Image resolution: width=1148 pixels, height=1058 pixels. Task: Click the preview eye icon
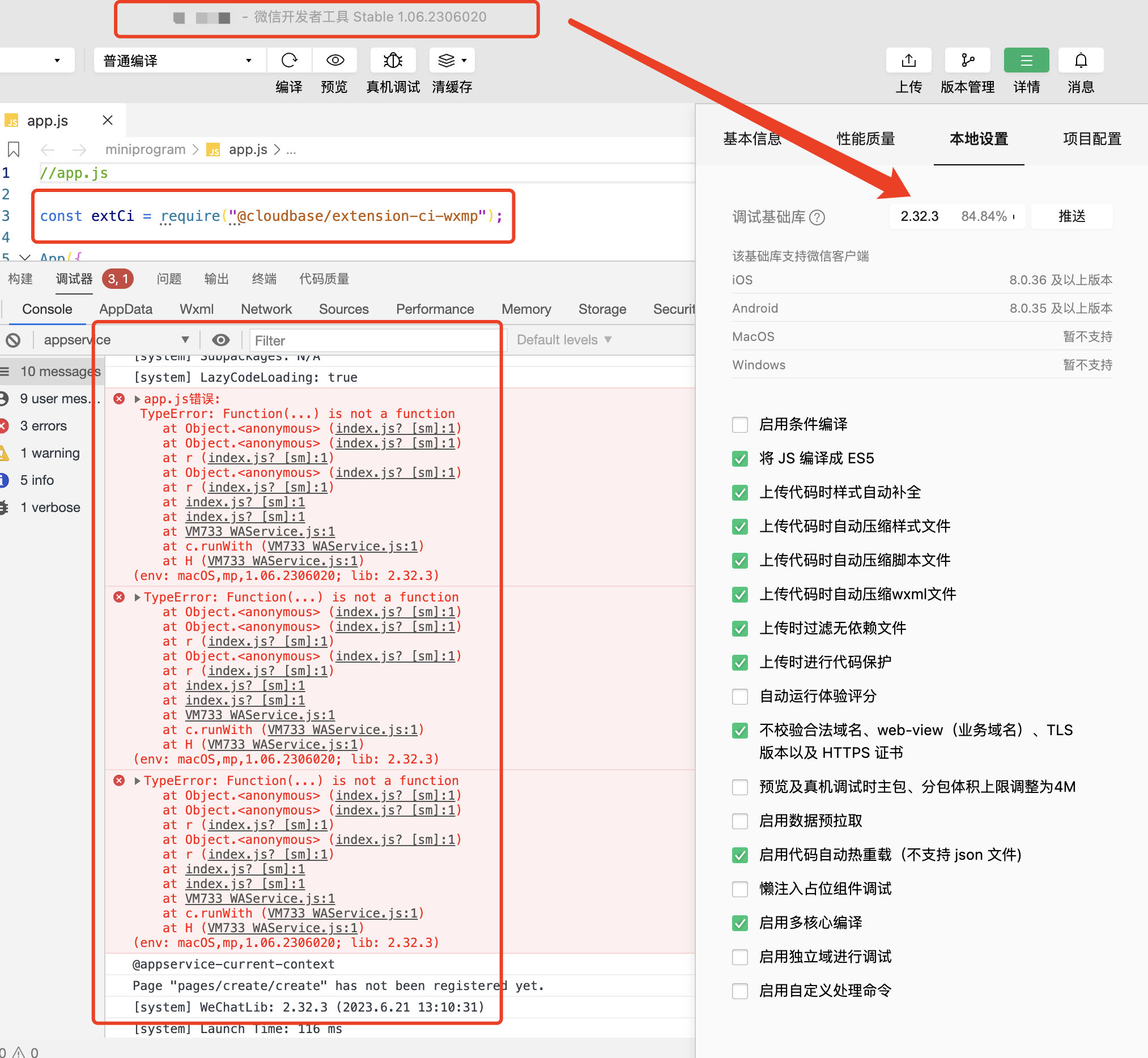tap(335, 60)
